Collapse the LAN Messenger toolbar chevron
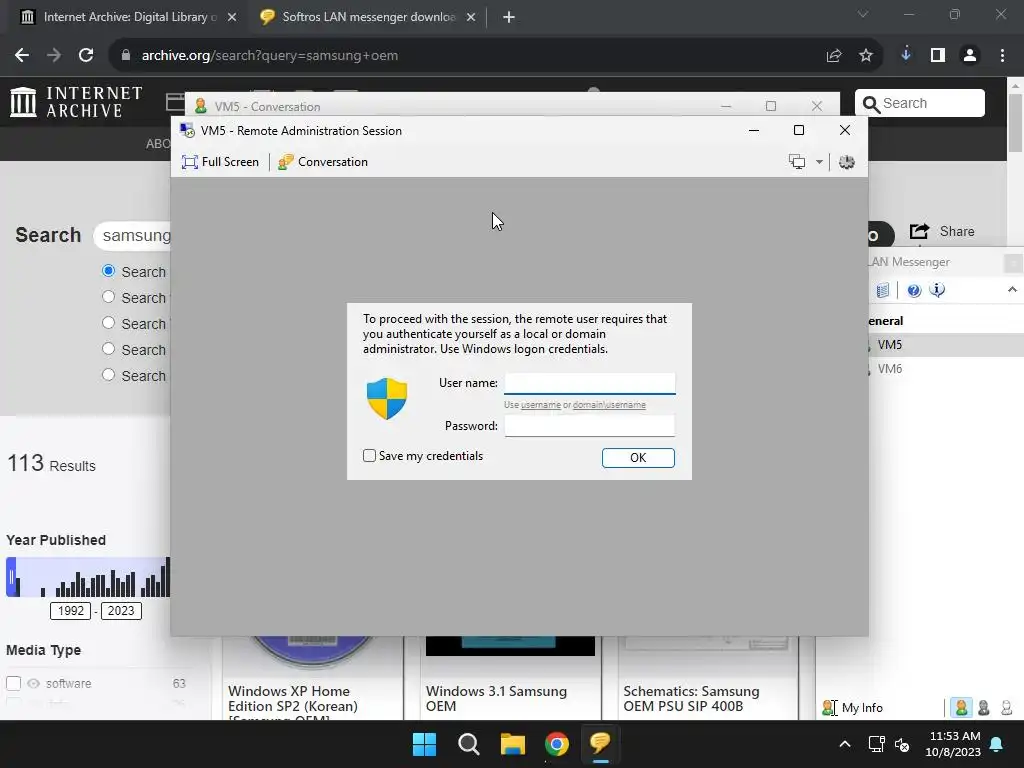The height and width of the screenshot is (768, 1024). coord(1012,289)
